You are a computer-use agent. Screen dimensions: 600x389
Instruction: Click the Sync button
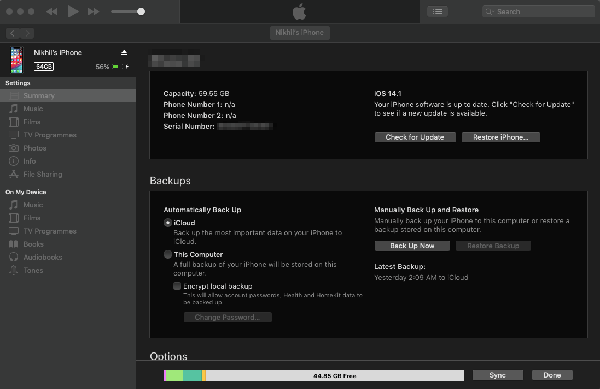coord(497,375)
